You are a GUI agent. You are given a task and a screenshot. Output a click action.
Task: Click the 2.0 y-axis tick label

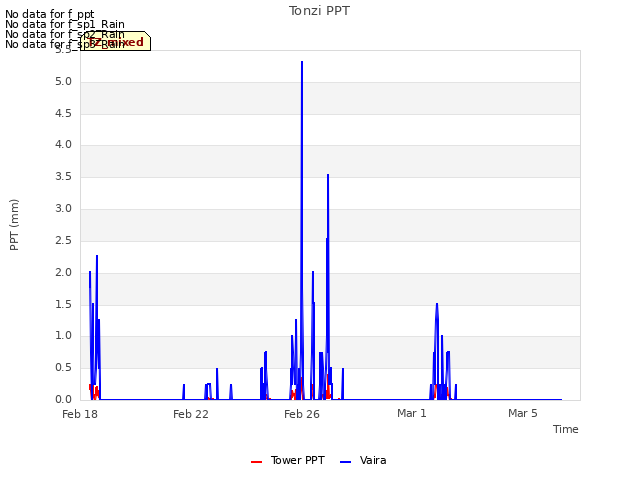(x=63, y=272)
